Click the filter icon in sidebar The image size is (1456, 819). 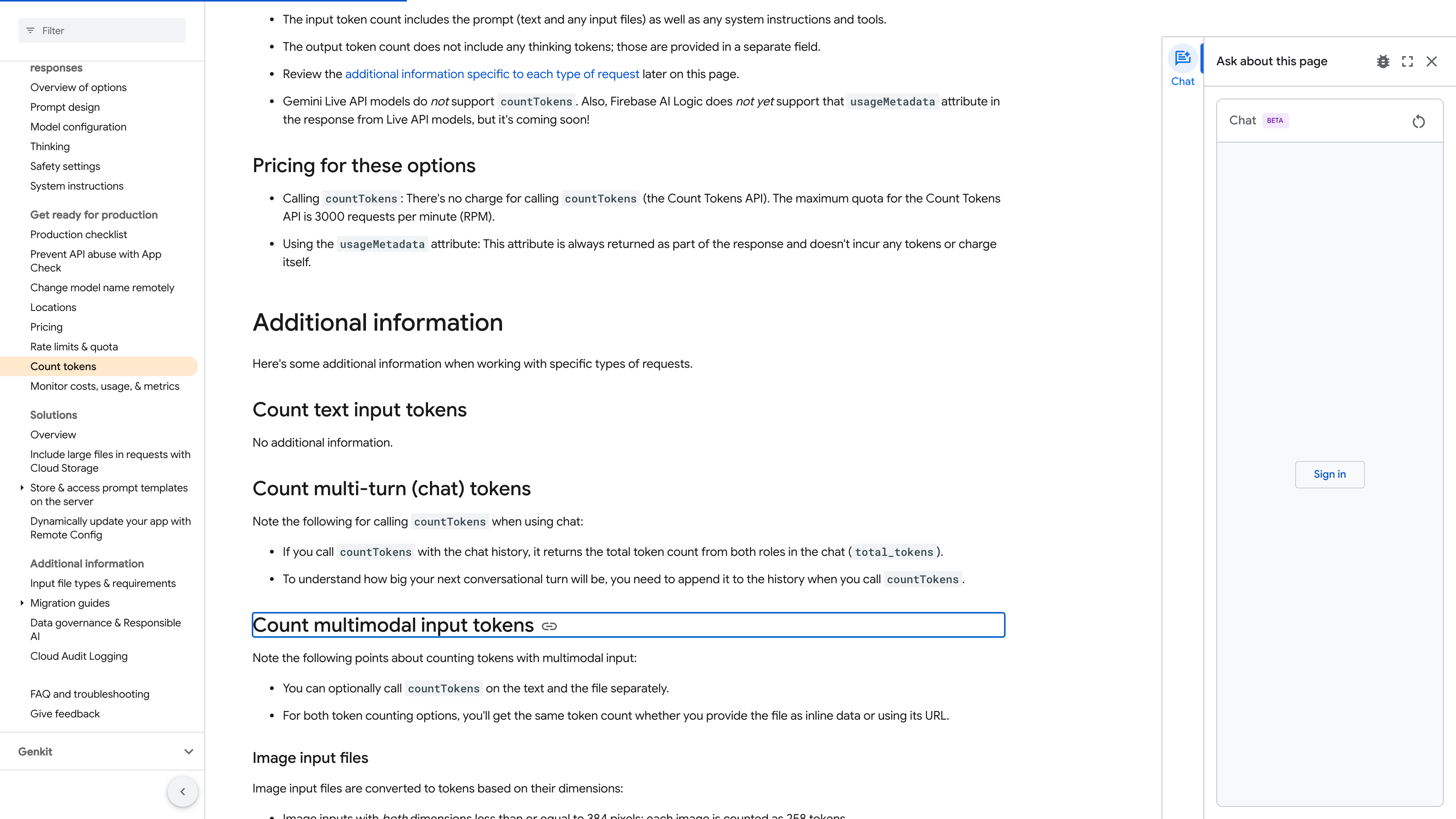point(30,30)
